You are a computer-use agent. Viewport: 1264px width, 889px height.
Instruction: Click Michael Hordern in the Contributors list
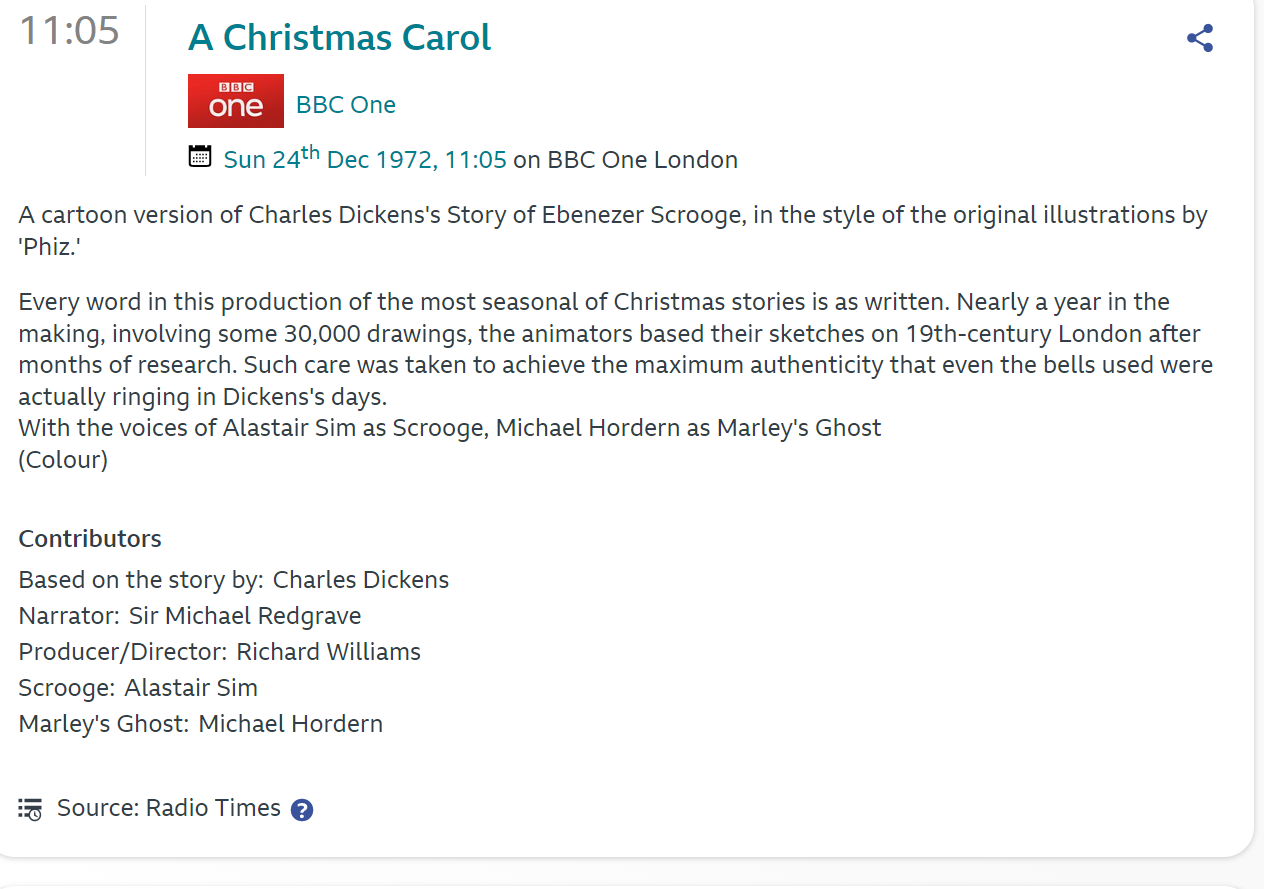[290, 724]
